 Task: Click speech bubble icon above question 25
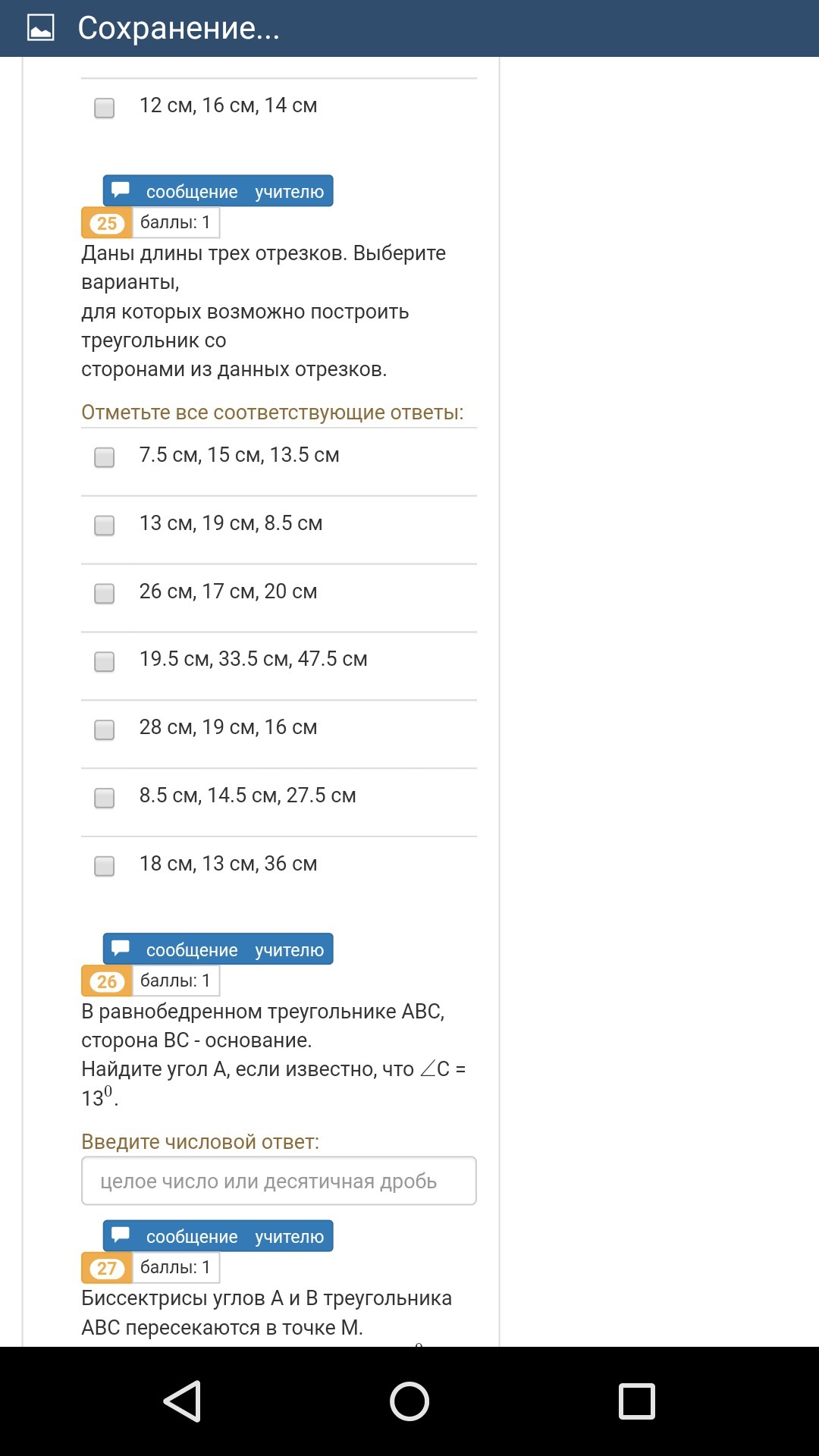point(121,190)
